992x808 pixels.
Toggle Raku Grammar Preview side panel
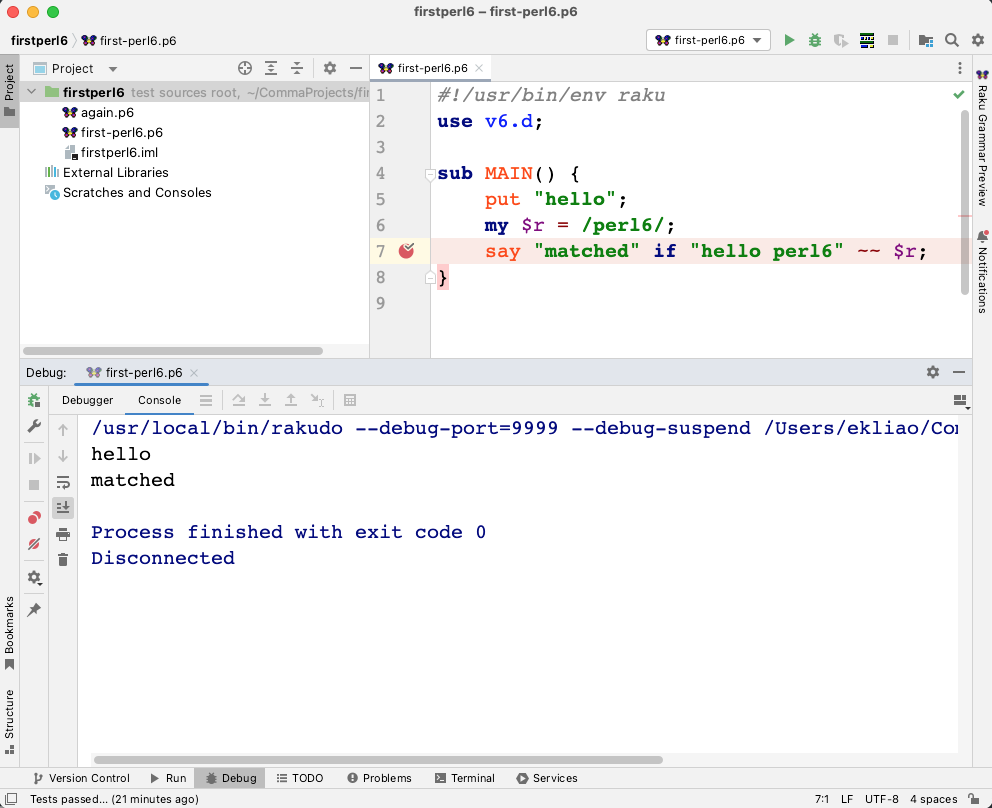982,138
